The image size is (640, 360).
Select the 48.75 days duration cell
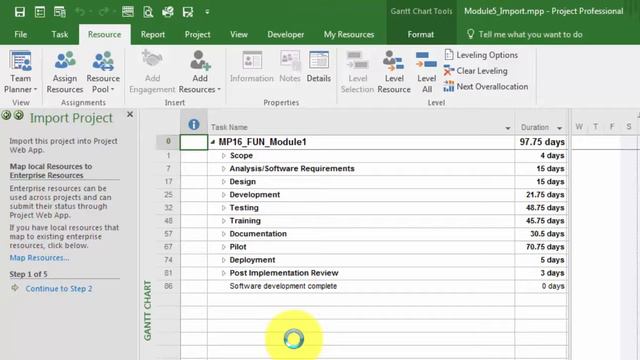[541, 208]
